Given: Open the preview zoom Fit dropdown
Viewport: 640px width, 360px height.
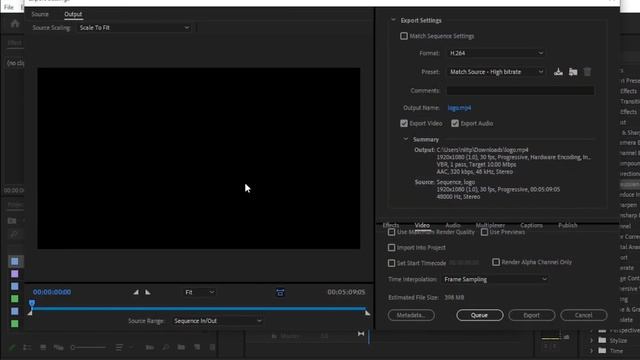Looking at the screenshot, I should (199, 292).
